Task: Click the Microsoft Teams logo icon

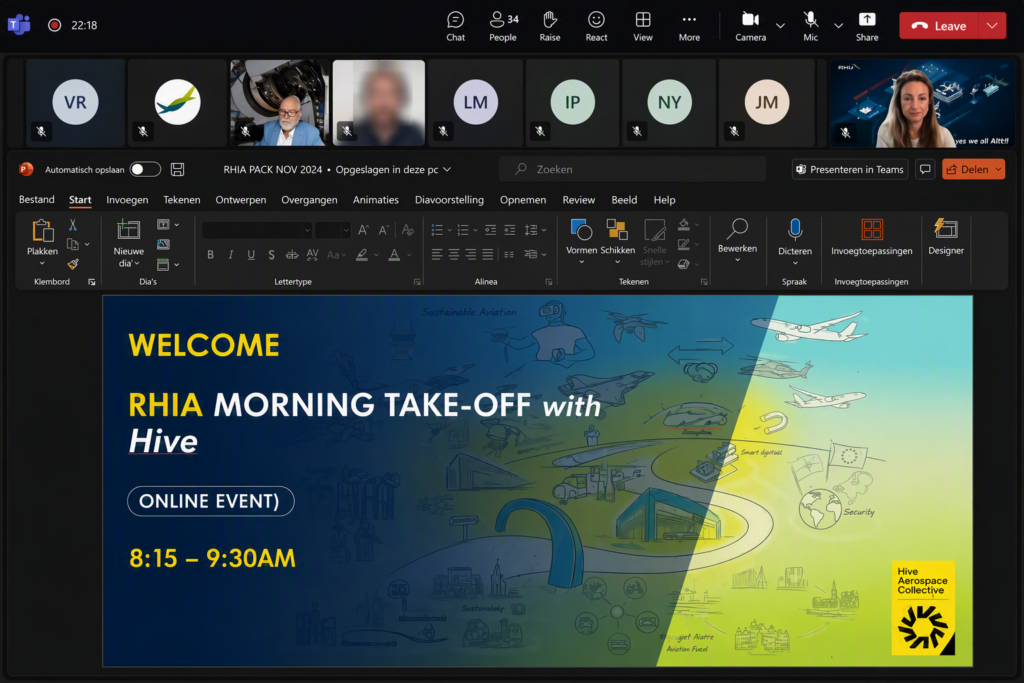Action: tap(19, 25)
